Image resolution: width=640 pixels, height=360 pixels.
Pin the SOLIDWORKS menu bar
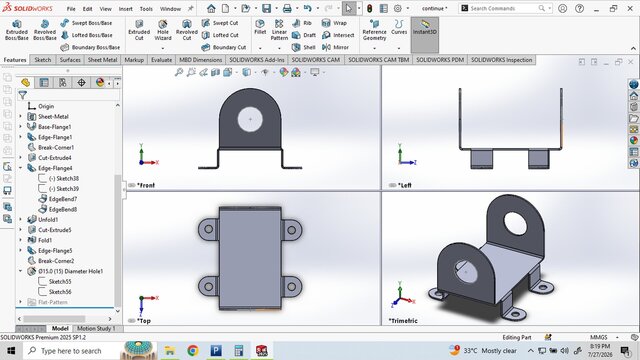(191, 9)
